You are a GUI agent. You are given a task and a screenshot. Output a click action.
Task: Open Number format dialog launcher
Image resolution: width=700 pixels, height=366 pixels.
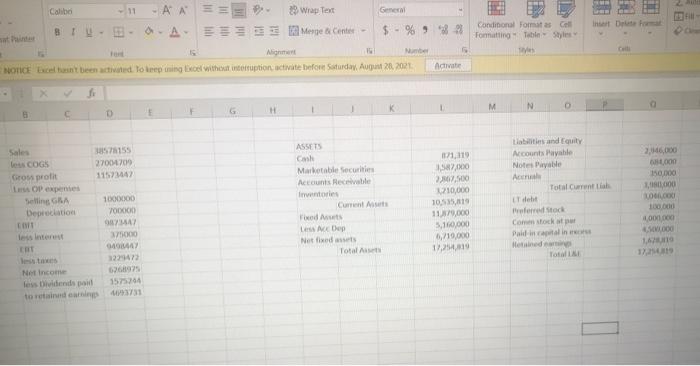click(x=465, y=50)
